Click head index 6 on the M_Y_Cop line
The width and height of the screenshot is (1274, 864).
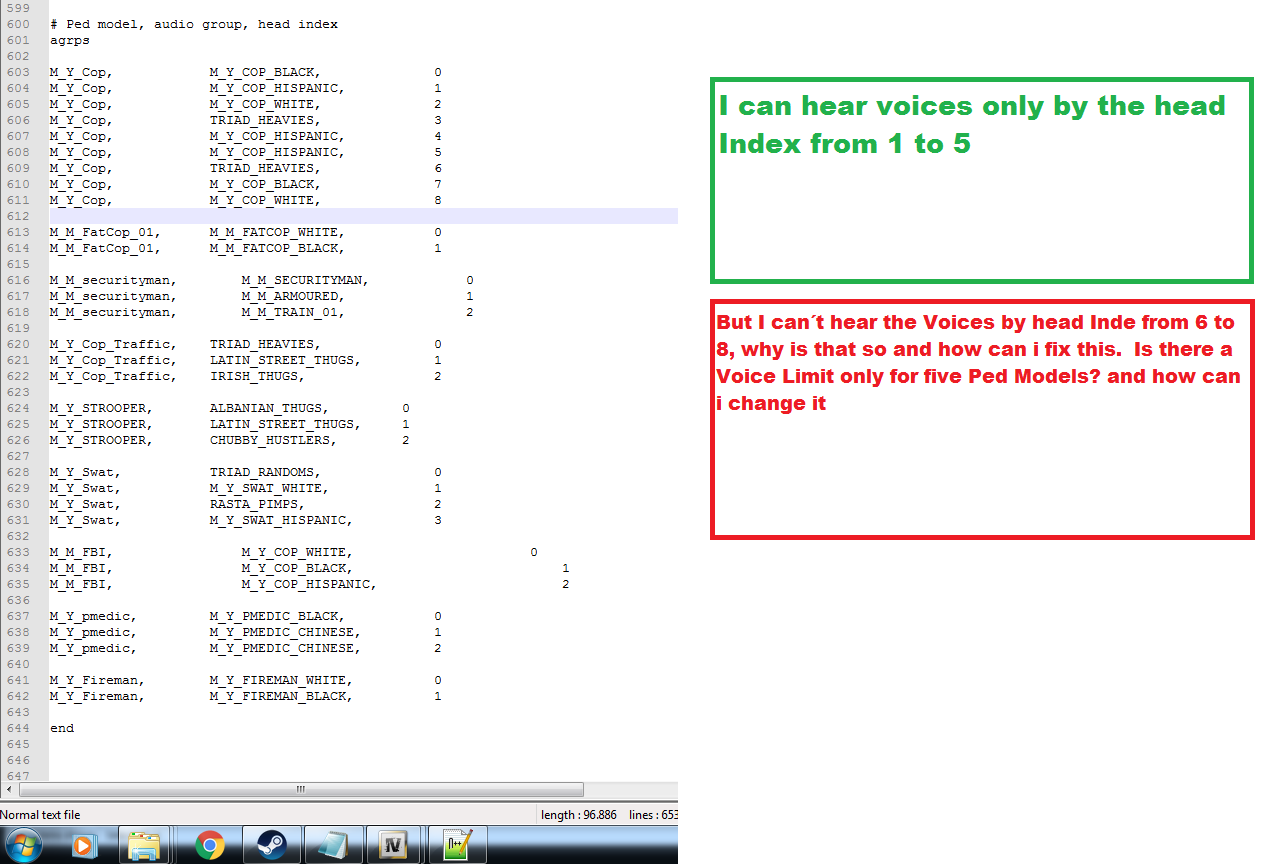click(x=438, y=168)
